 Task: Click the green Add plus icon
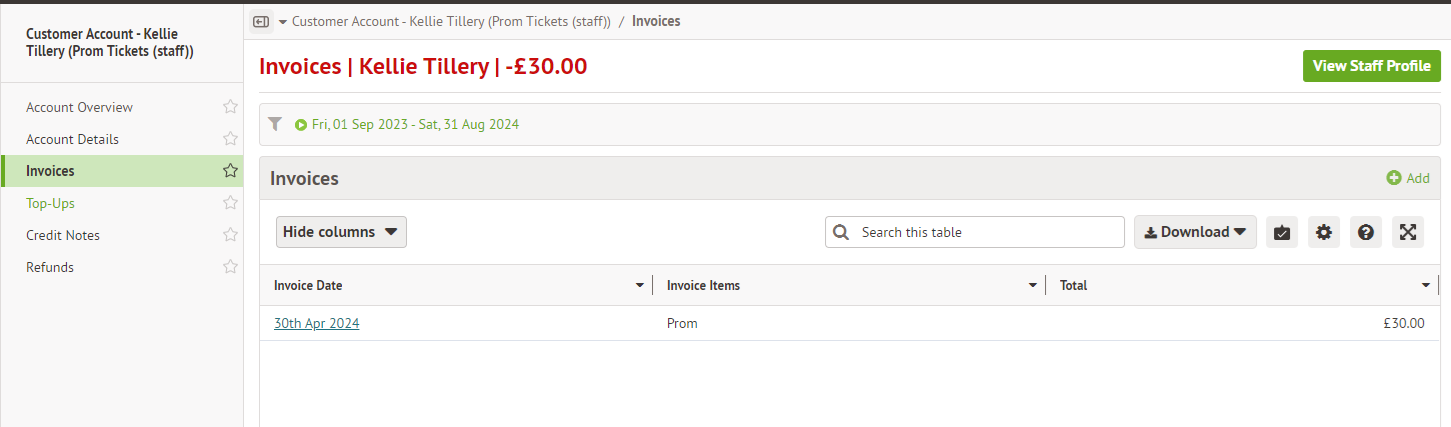(1393, 178)
